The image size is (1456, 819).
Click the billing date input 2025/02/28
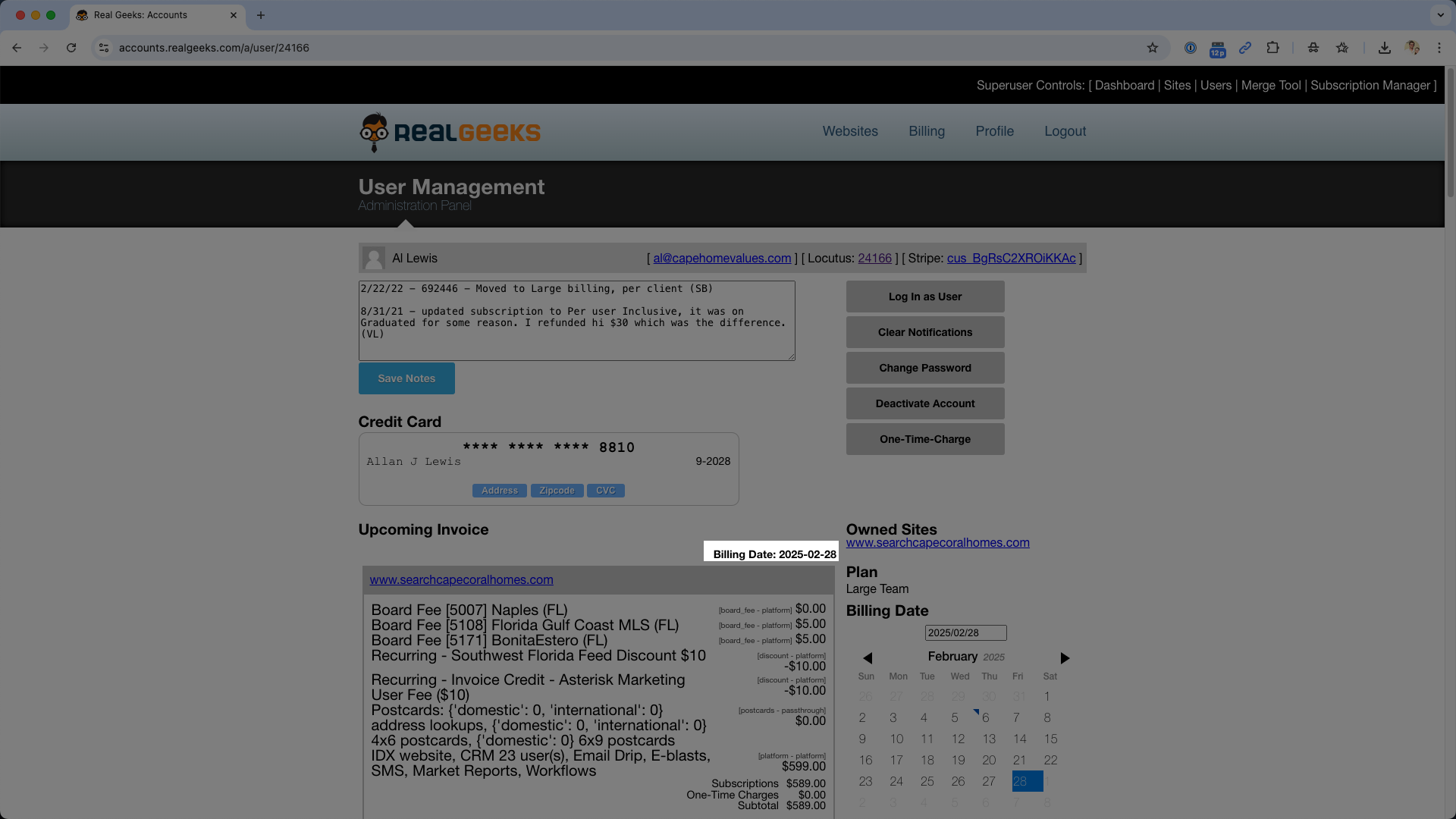(965, 633)
